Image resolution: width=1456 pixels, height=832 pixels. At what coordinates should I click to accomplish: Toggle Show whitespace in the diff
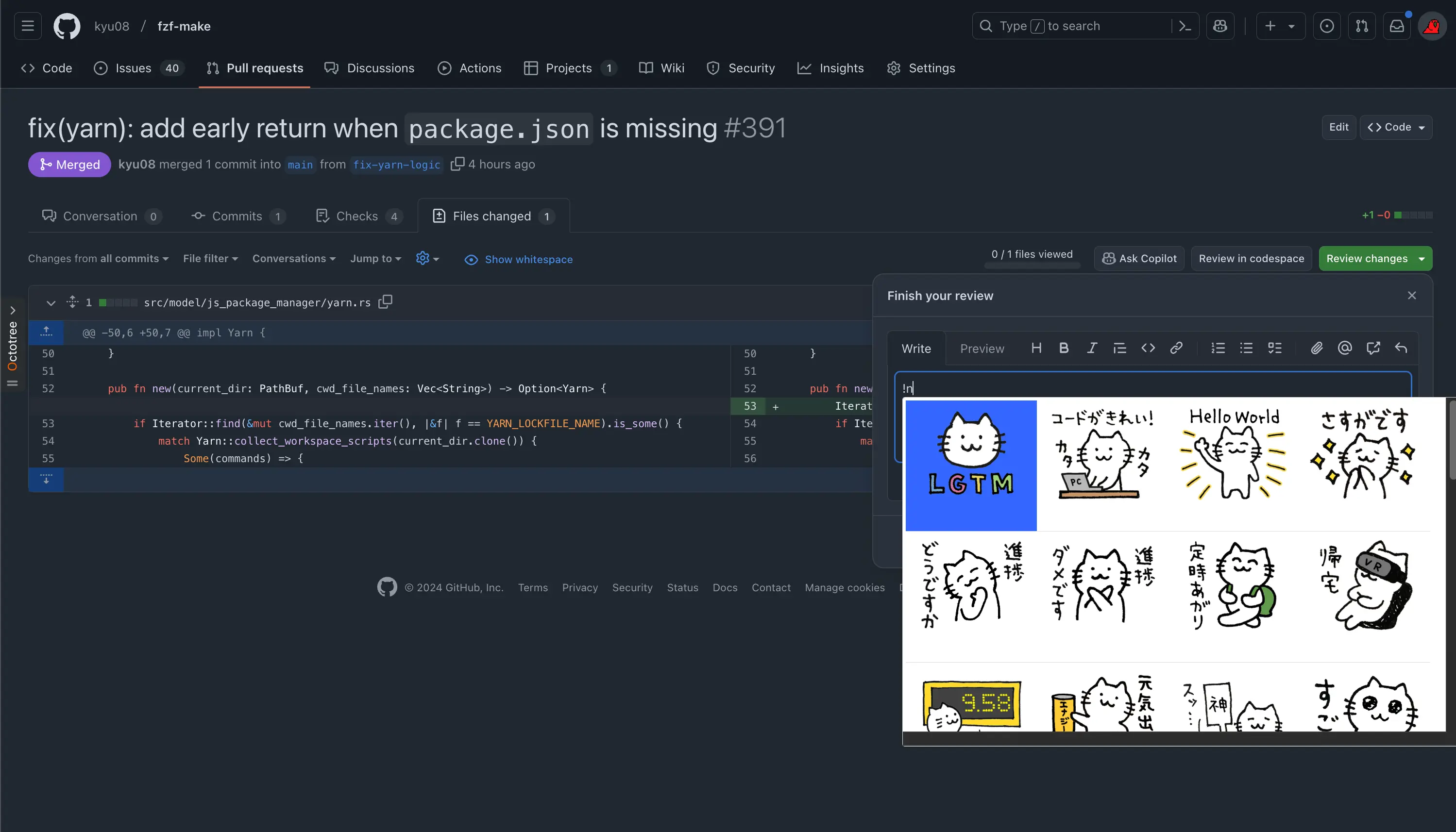[518, 259]
